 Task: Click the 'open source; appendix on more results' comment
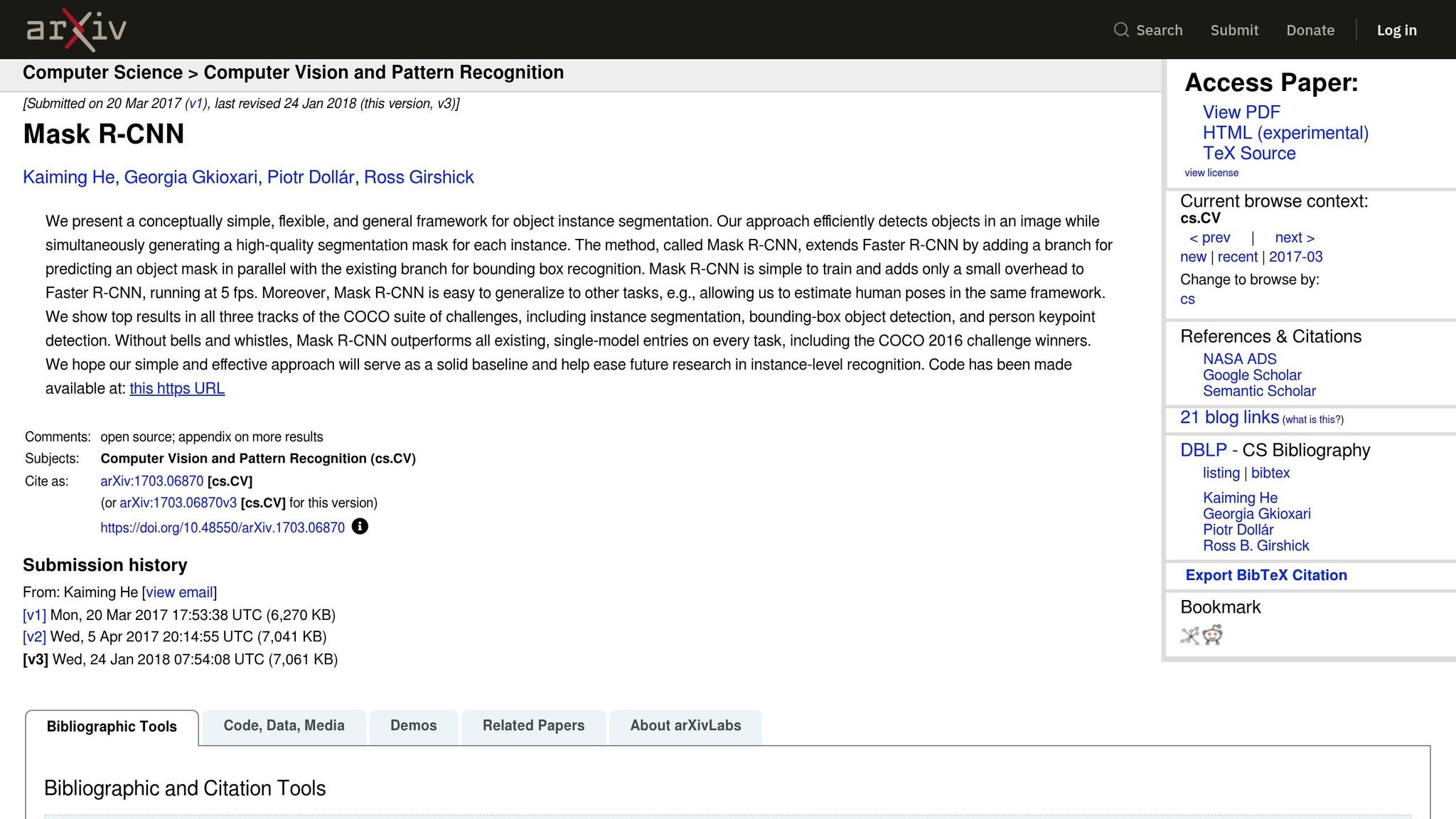point(212,437)
